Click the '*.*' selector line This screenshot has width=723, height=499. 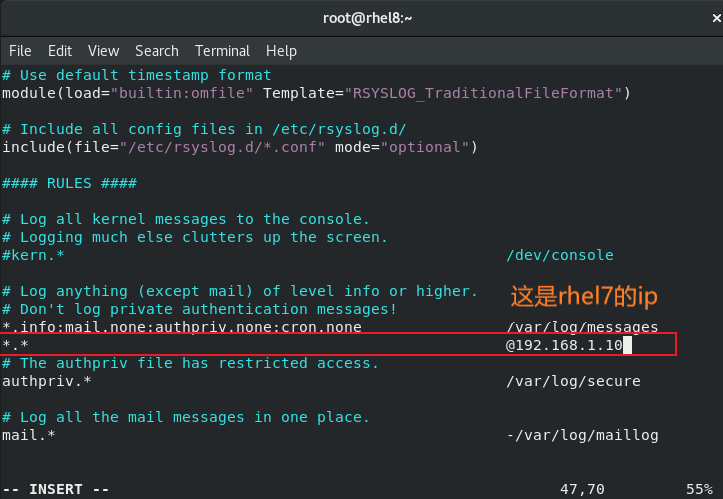coord(15,345)
